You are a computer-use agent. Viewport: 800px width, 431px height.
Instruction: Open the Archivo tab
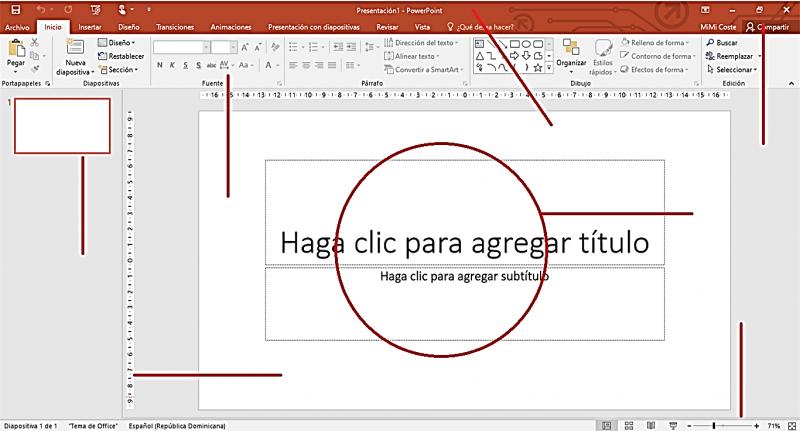pyautogui.click(x=17, y=27)
